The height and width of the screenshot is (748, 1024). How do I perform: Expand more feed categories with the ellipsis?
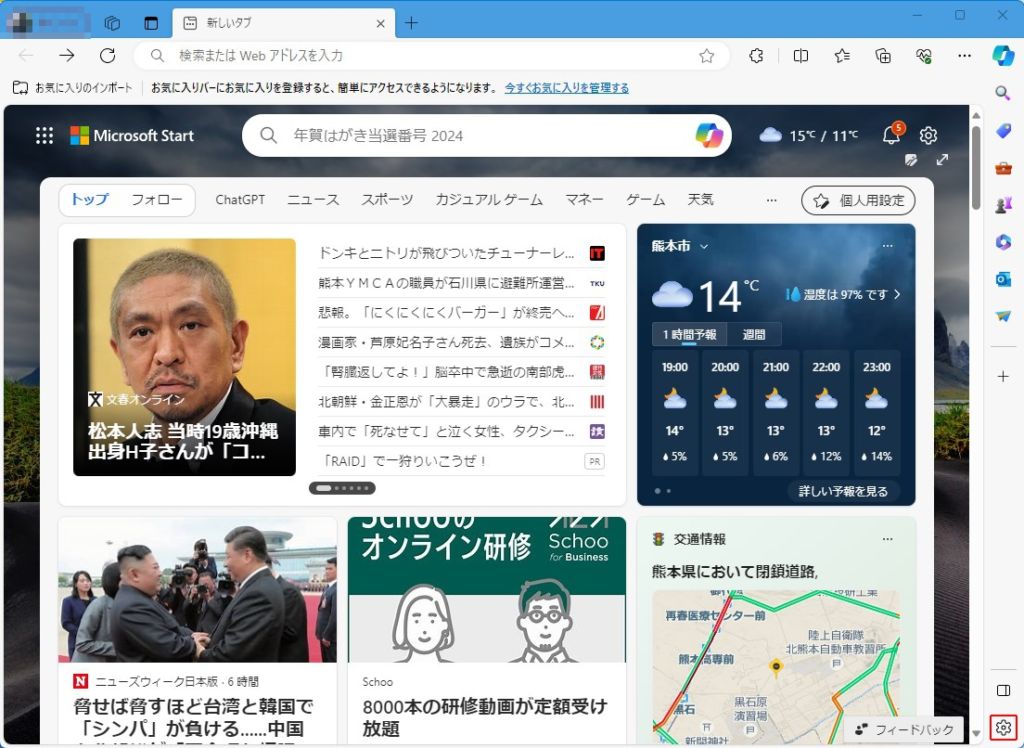(771, 200)
